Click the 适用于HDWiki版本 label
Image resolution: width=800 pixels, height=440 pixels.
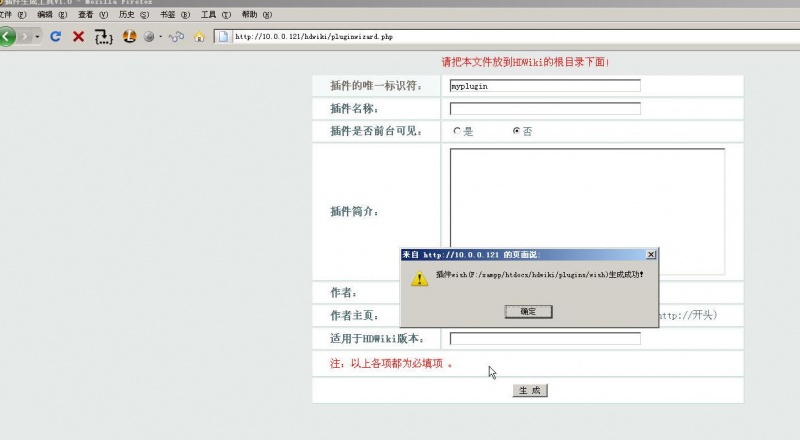coord(377,338)
